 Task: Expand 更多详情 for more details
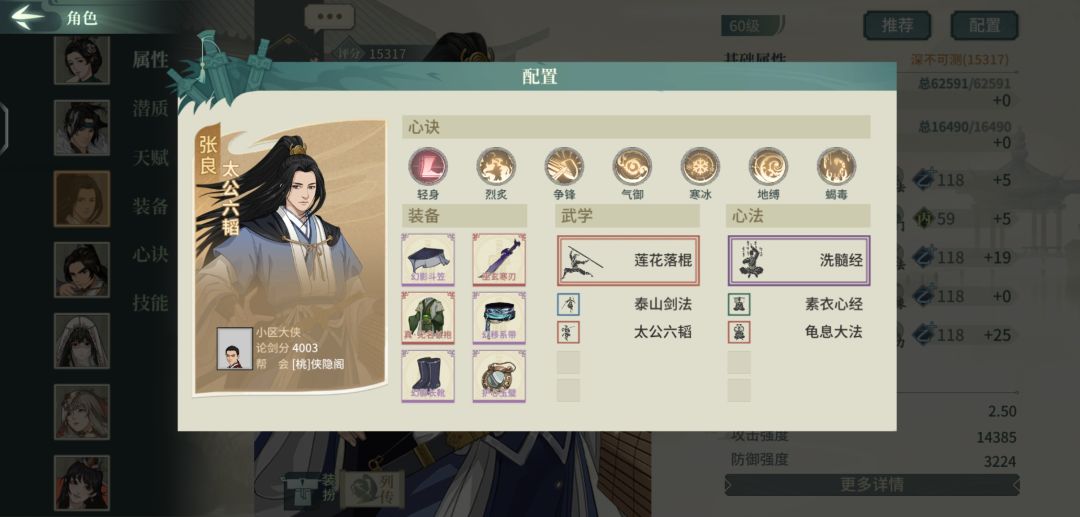click(x=871, y=485)
